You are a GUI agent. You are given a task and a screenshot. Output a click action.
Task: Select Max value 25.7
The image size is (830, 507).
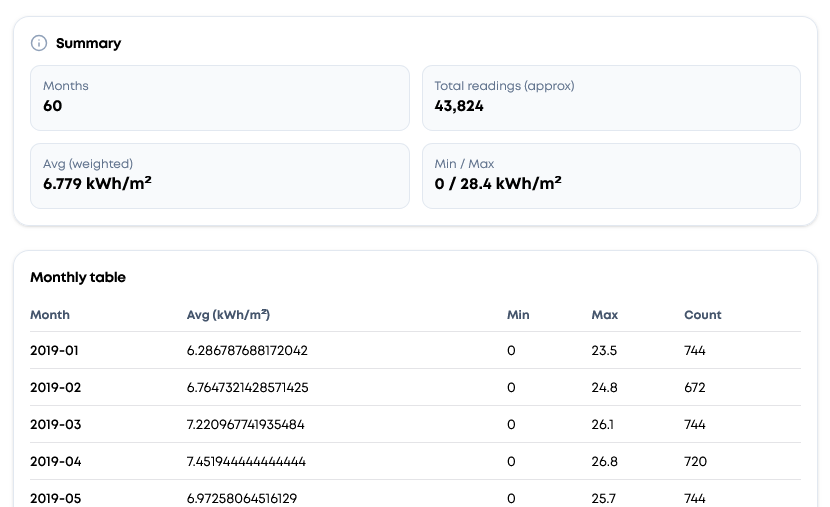(603, 499)
